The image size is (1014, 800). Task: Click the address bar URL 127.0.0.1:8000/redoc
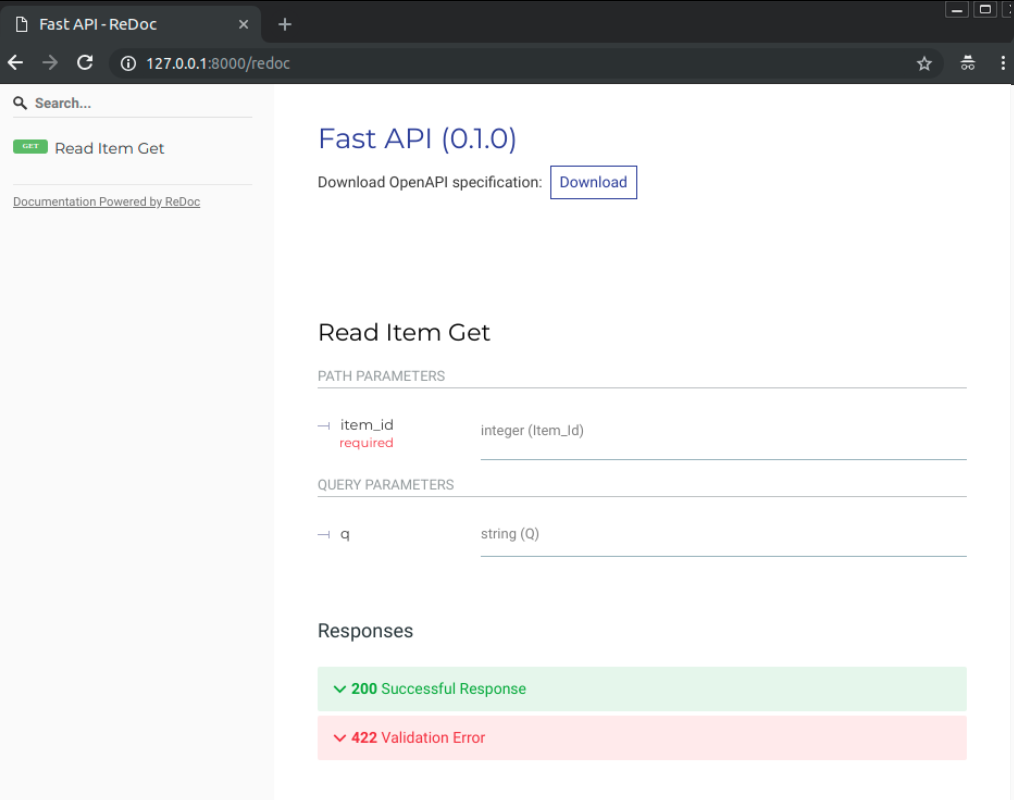click(218, 63)
